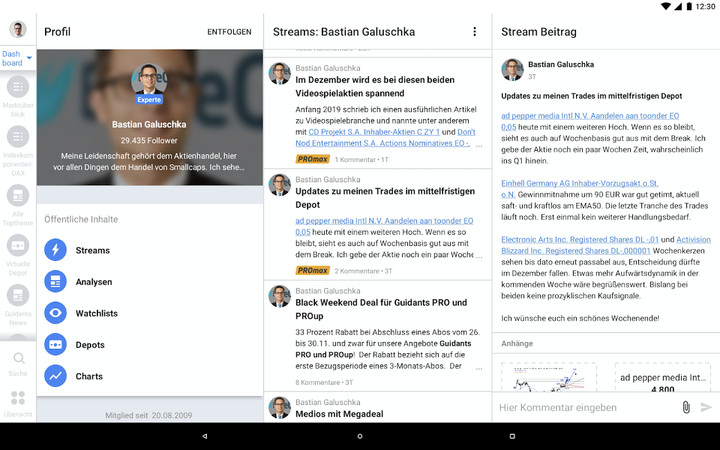Click the send comment arrow icon
720x450 pixels.
706,407
